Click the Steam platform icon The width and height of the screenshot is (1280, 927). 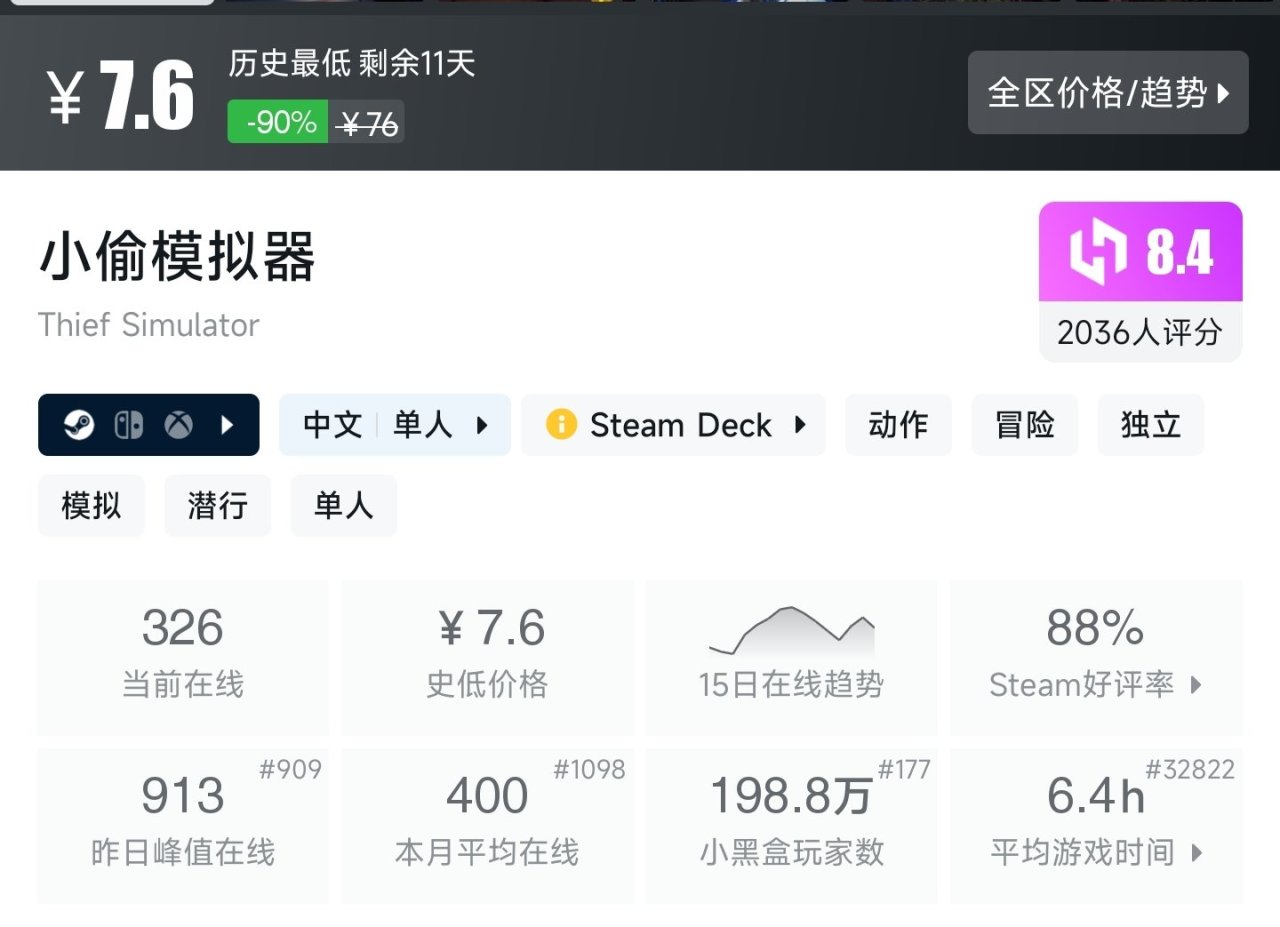tap(79, 425)
